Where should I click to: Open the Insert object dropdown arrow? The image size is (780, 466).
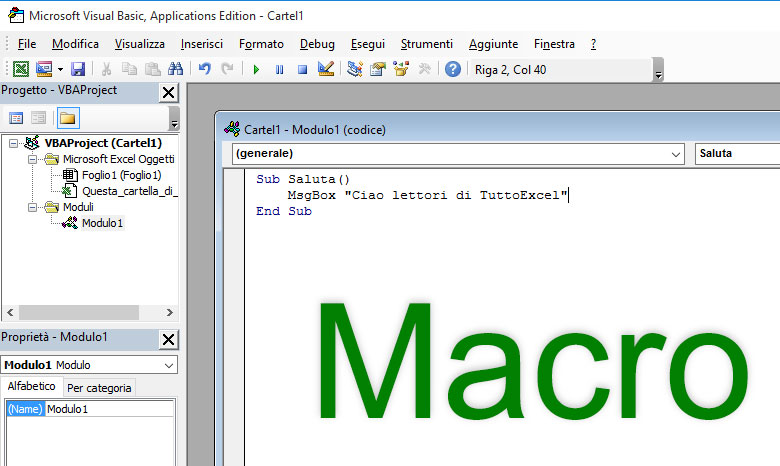60,69
